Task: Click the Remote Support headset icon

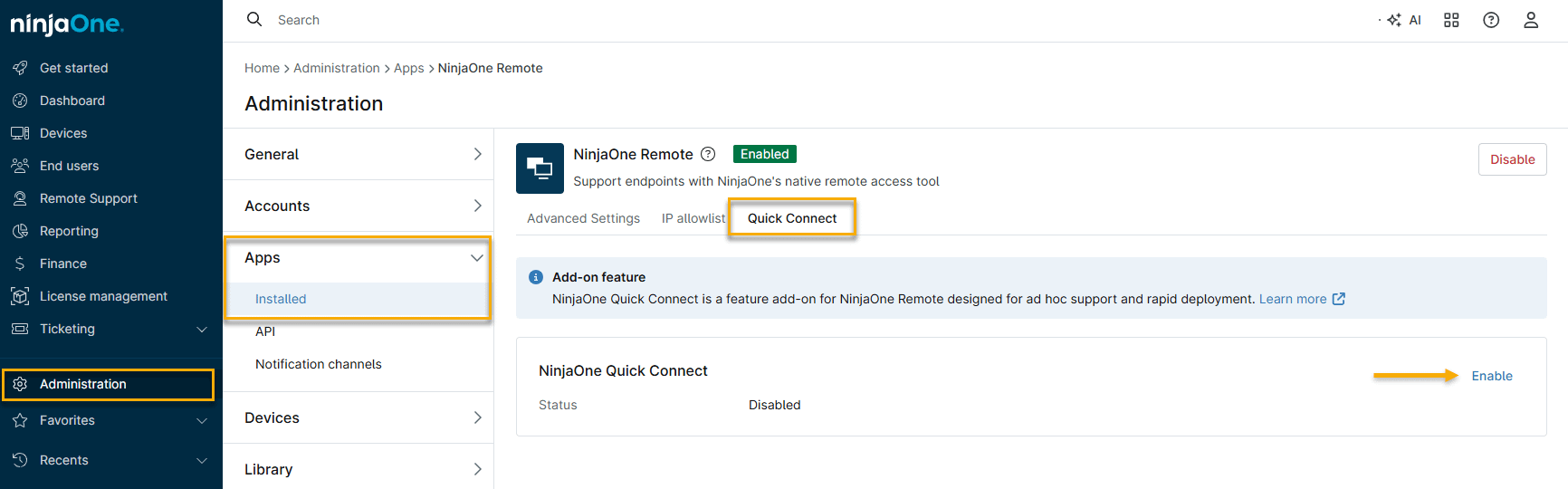Action: click(x=20, y=198)
